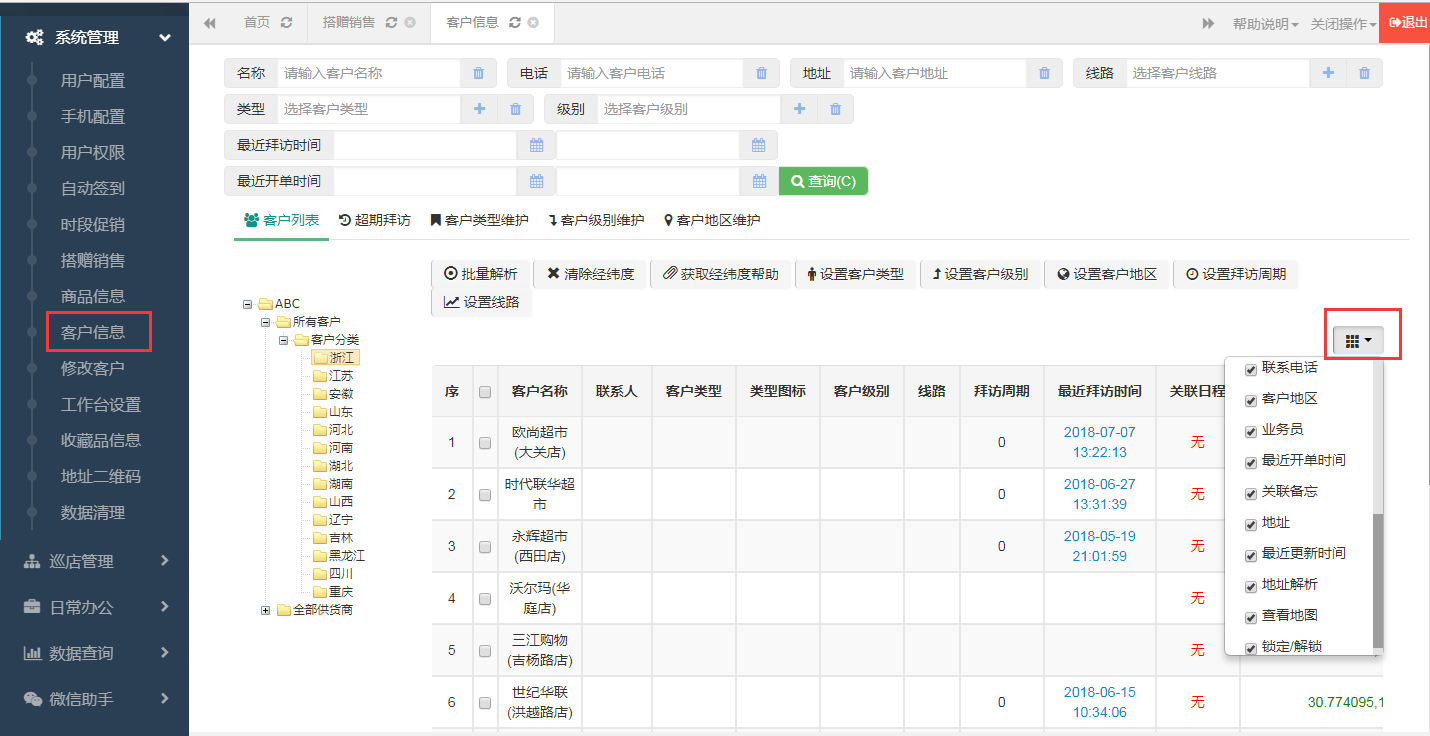Open calendar for 最近开单时间 end date
This screenshot has height=736, width=1430.
758,181
